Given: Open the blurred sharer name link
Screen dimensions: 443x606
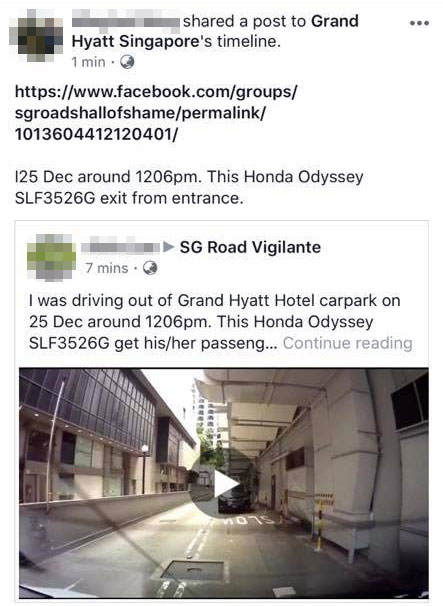Looking at the screenshot, I should coord(126,21).
